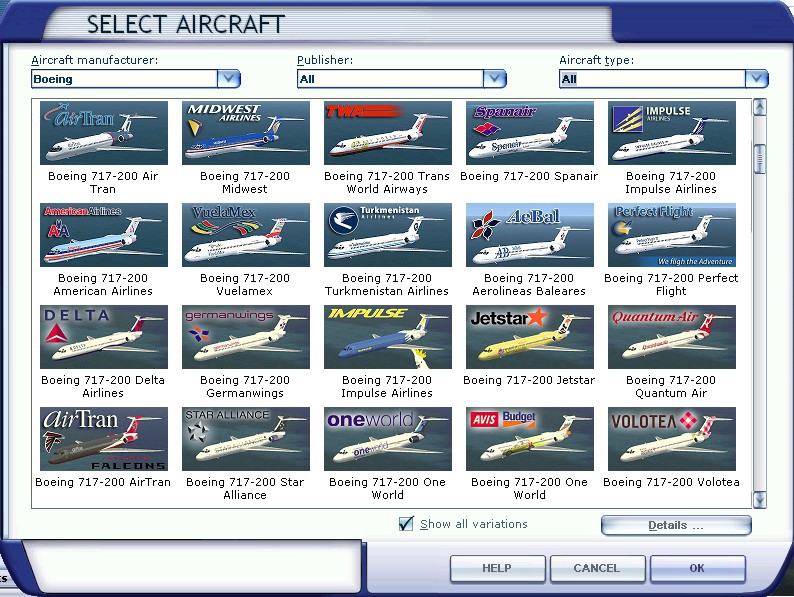The height and width of the screenshot is (597, 794).
Task: Click 'Boeing 717-200 Germanwings' label
Action: pyautogui.click(x=245, y=387)
